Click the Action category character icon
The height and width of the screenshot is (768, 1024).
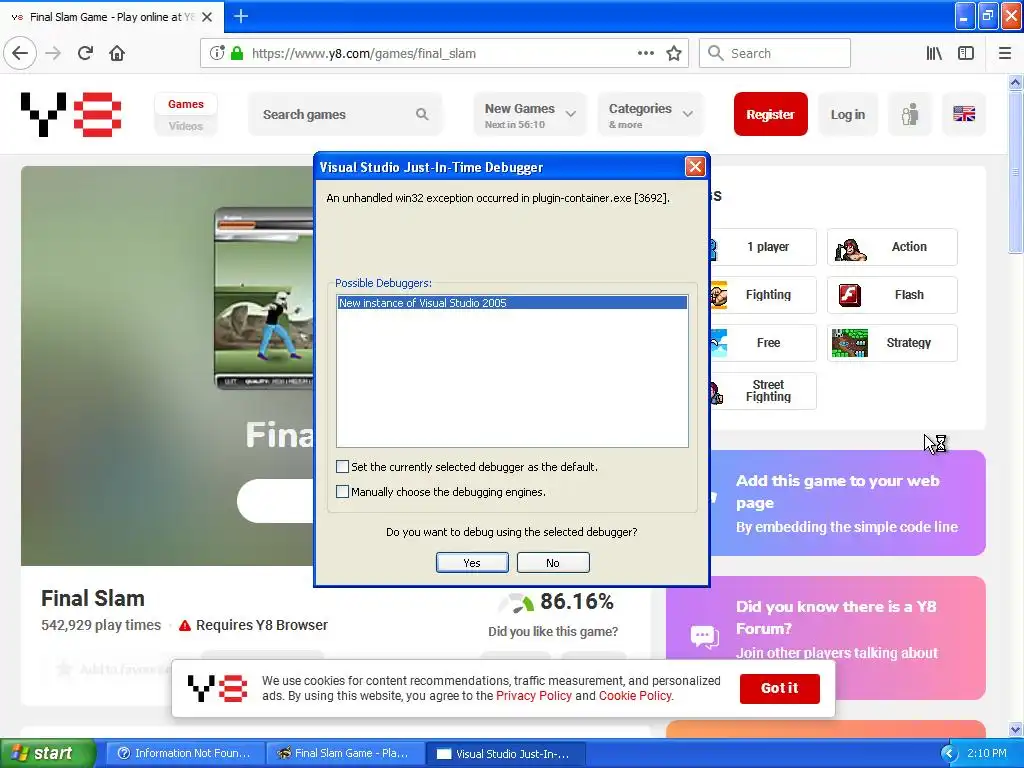pos(850,248)
